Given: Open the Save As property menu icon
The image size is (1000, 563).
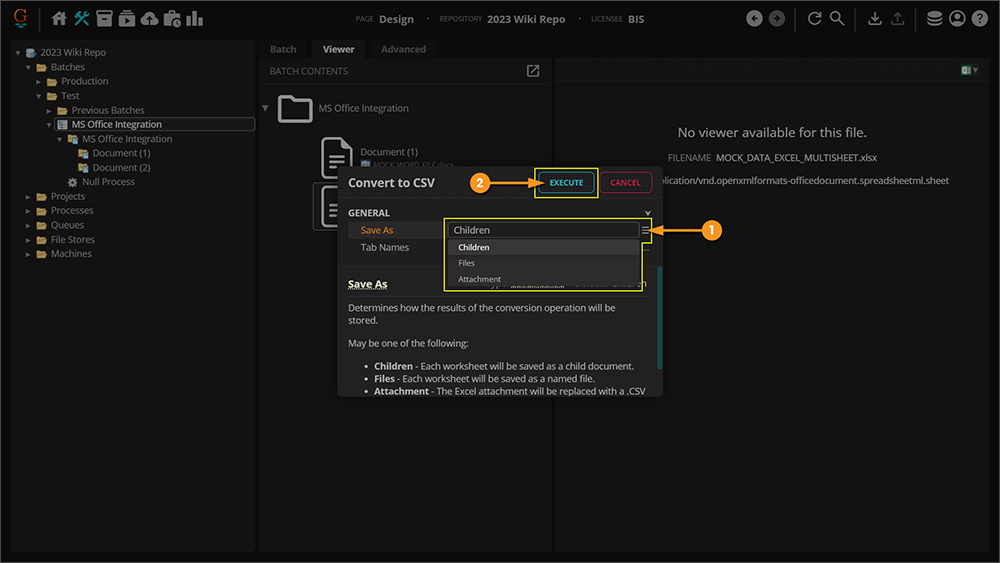Looking at the screenshot, I should click(x=645, y=230).
